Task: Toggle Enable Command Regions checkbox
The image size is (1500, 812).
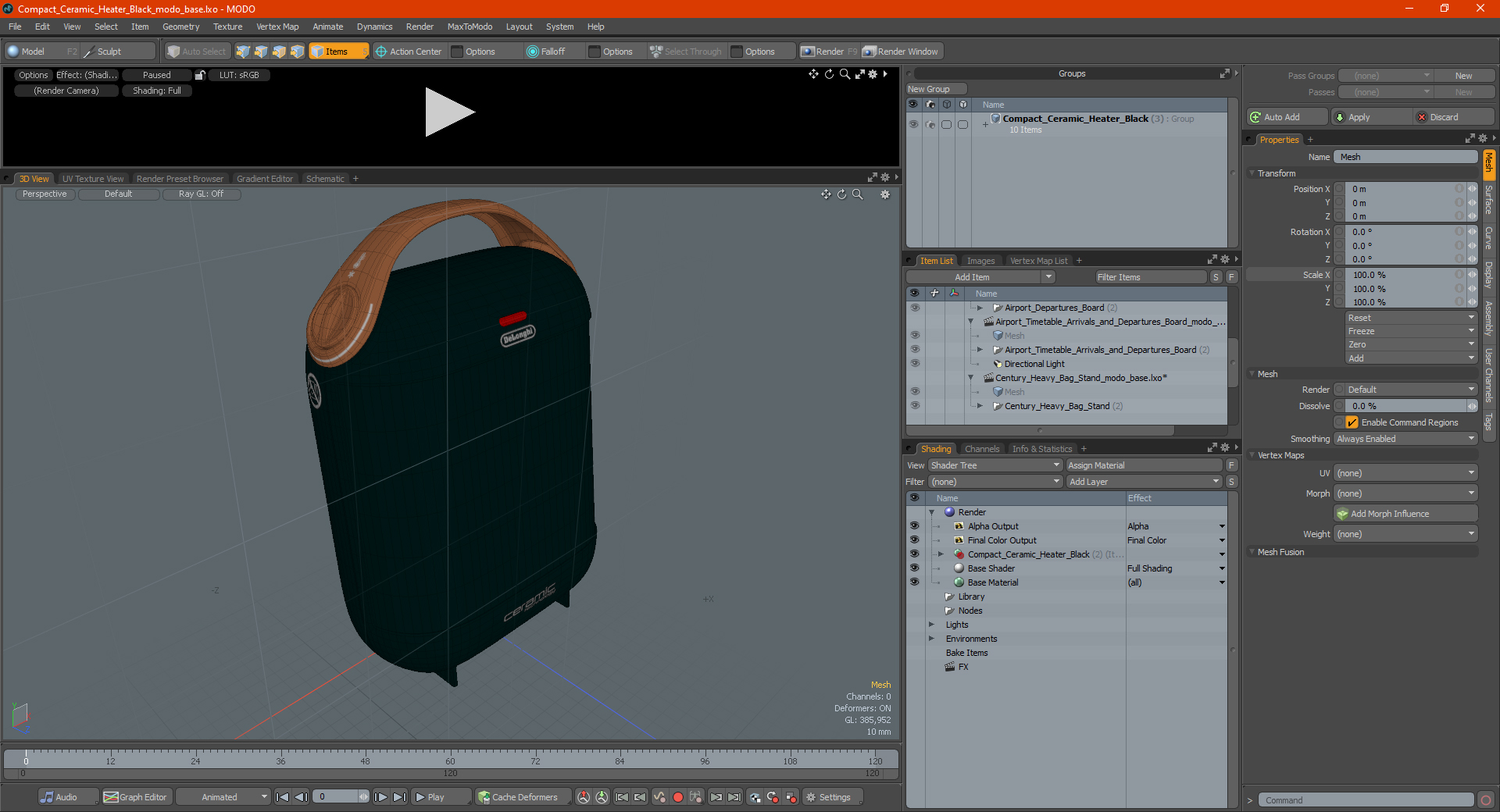Action: tap(1352, 422)
